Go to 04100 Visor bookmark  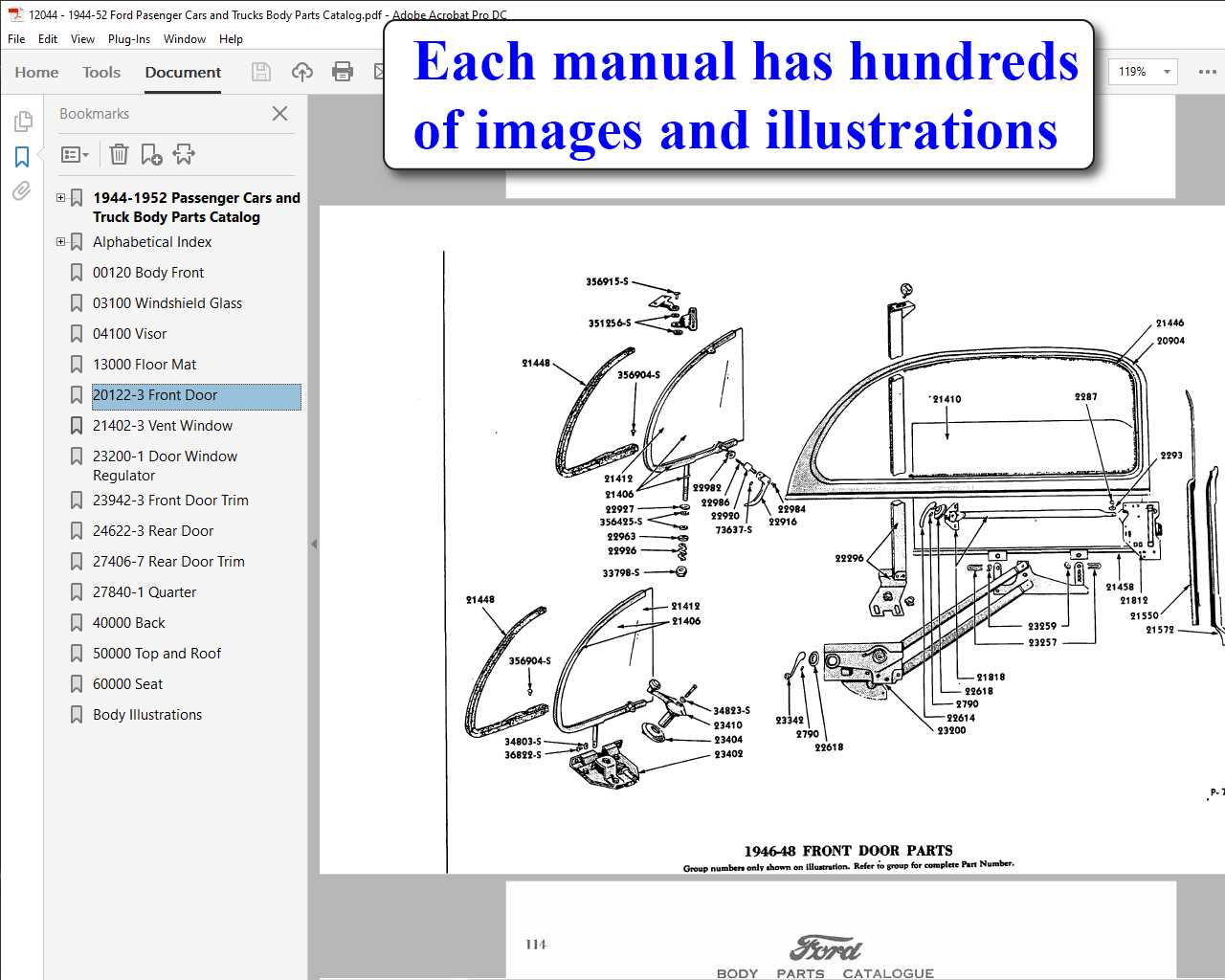click(129, 334)
